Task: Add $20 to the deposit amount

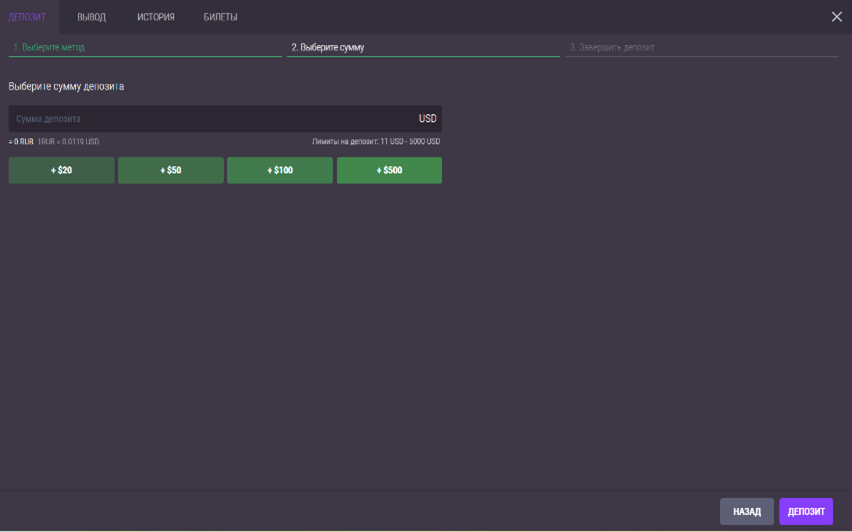Action: (62, 171)
